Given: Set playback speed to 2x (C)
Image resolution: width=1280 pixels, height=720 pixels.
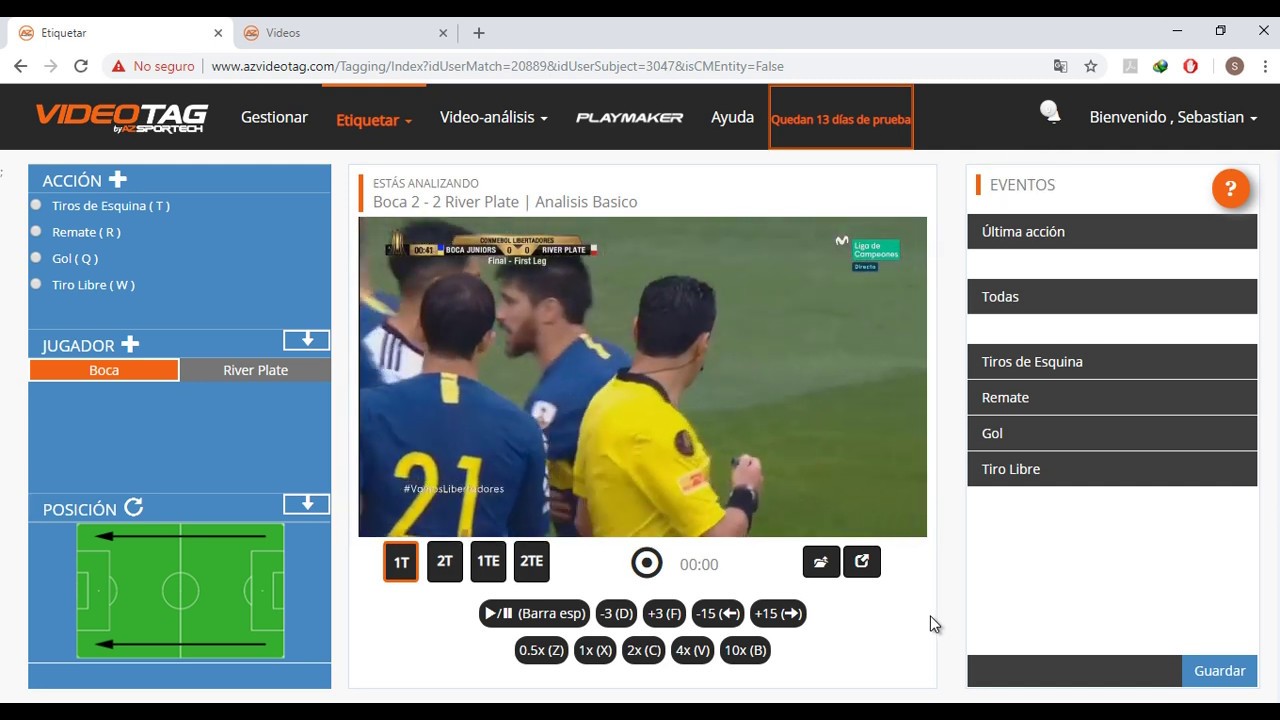Looking at the screenshot, I should (644, 650).
